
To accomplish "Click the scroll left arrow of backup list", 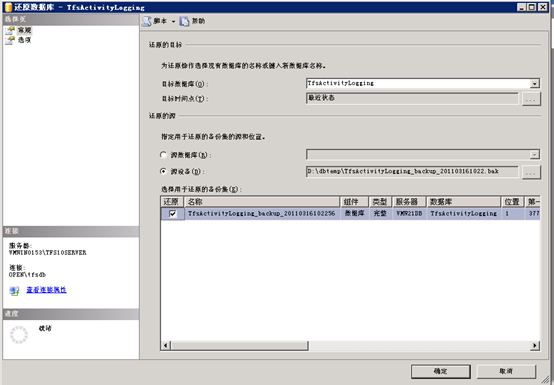I will pyautogui.click(x=165, y=345).
